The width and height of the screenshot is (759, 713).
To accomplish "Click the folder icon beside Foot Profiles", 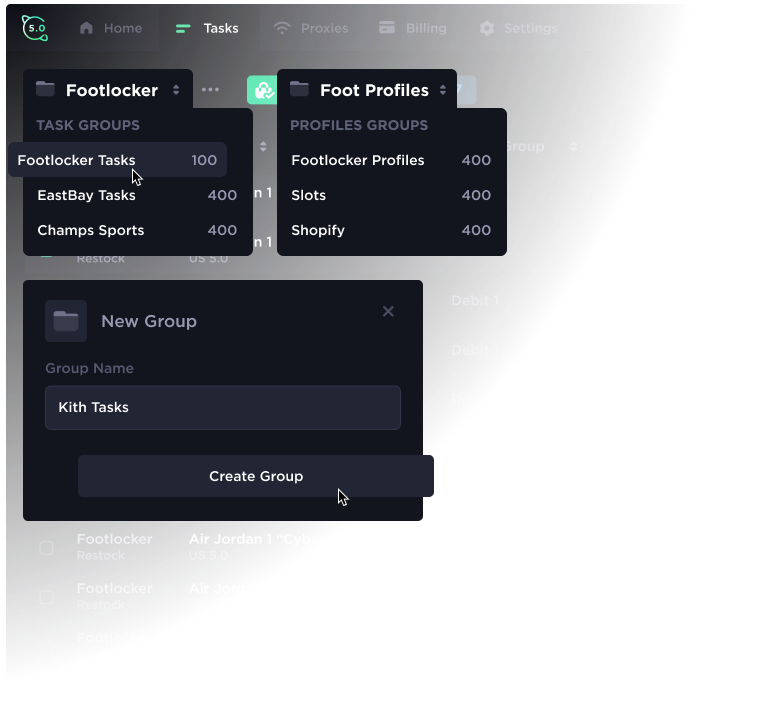I will click(299, 89).
